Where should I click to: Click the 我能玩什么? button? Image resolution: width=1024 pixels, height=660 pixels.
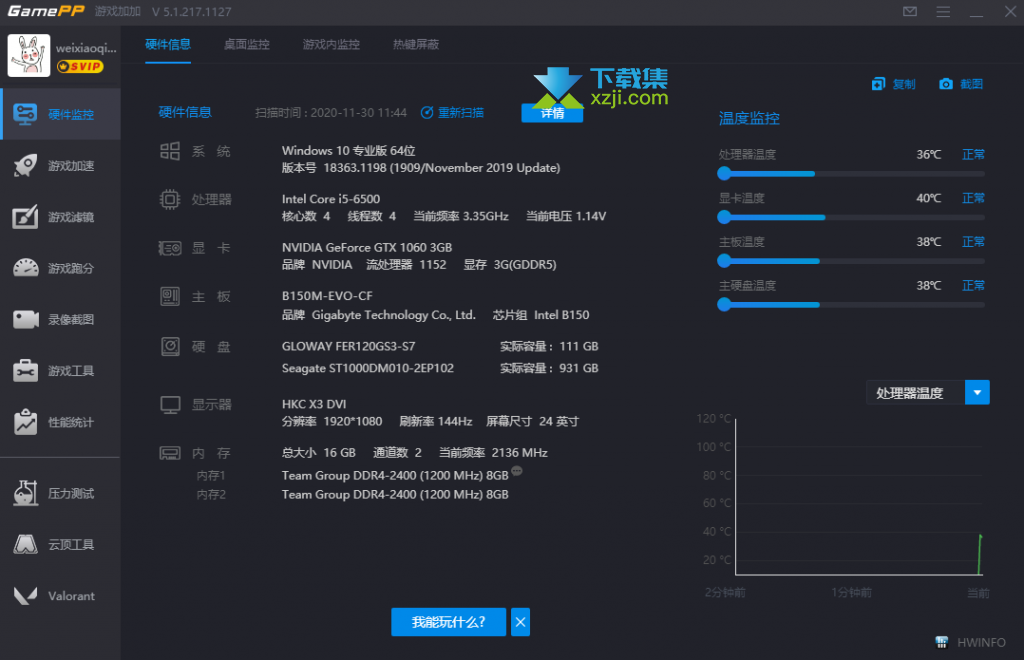click(449, 622)
